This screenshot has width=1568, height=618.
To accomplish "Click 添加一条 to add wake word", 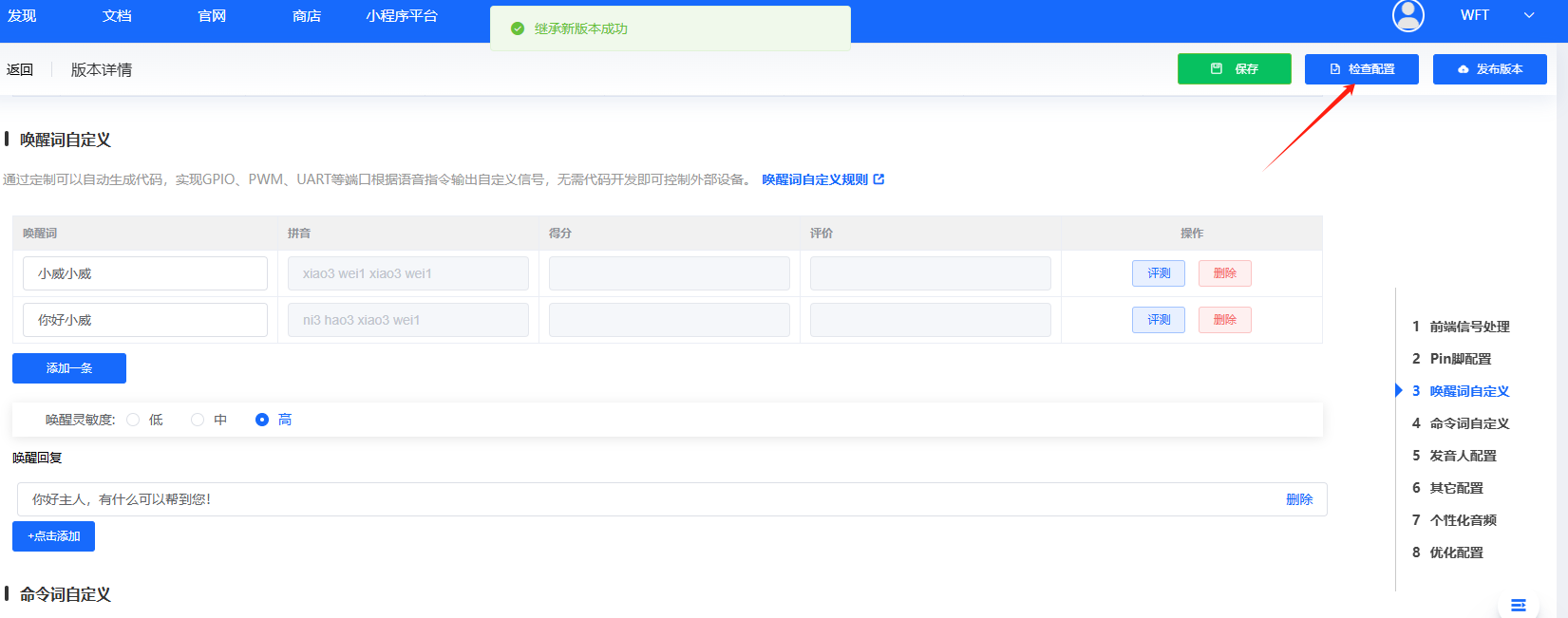I will point(69,368).
